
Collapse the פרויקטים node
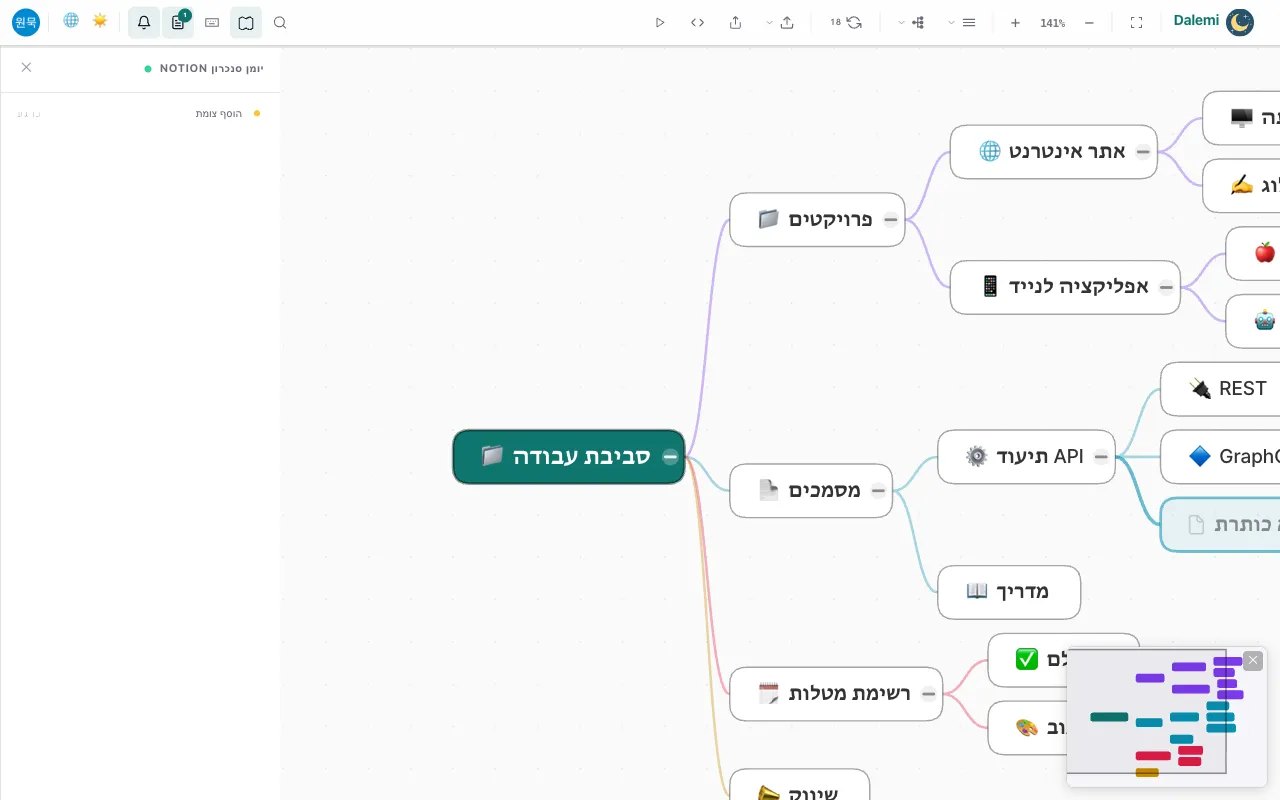[890, 220]
